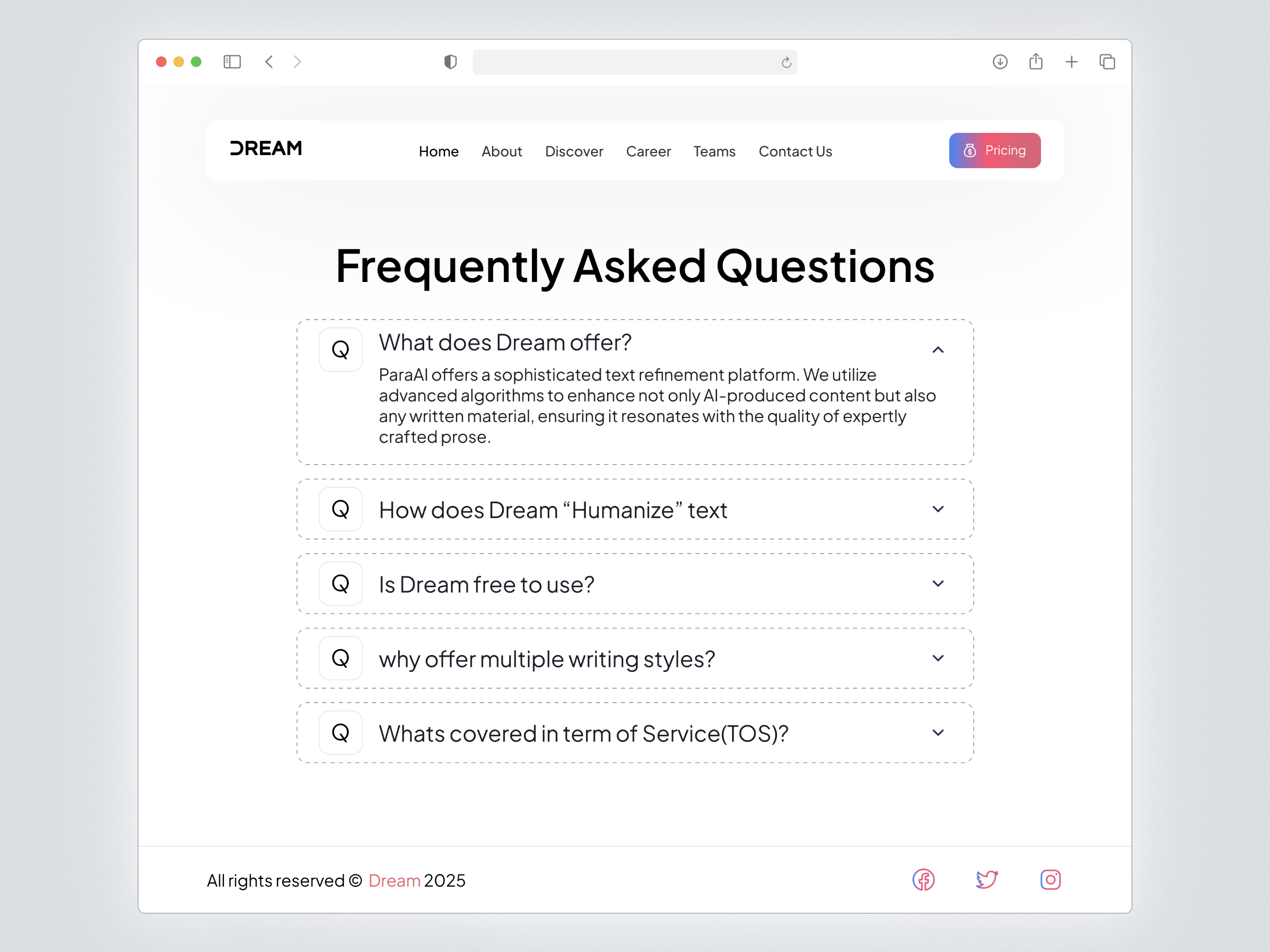This screenshot has height=952, width=1270.
Task: Click the sidebar toggle in the browser toolbar
Action: [x=232, y=61]
